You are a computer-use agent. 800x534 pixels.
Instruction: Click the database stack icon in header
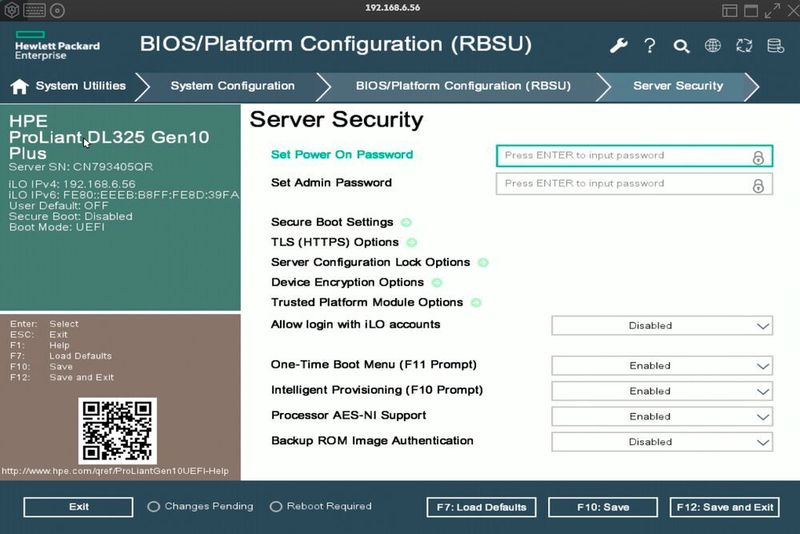(776, 45)
